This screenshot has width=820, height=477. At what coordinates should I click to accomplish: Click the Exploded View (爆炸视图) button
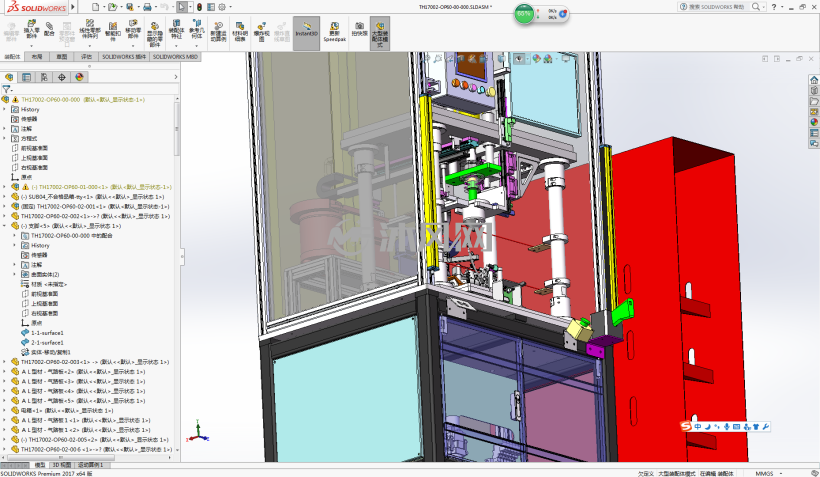tap(261, 32)
